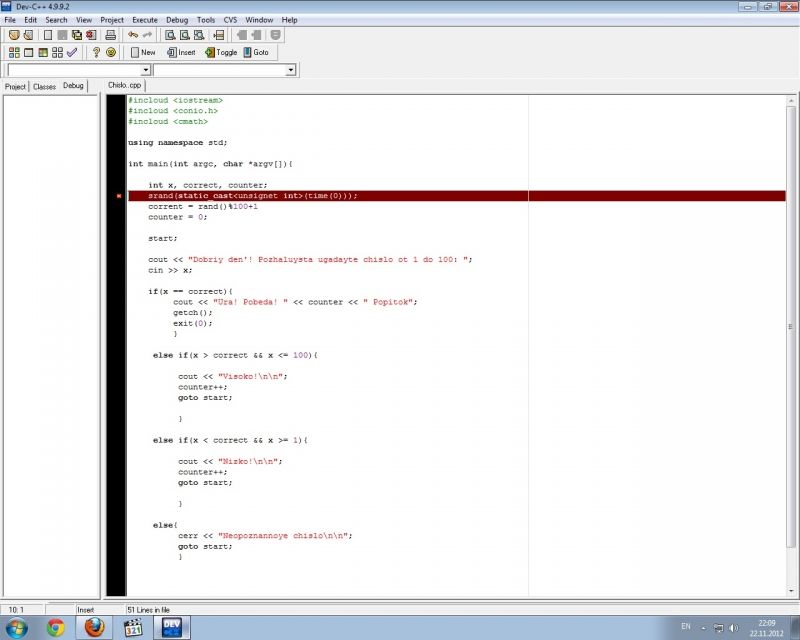Toggle the breakpoint marker on the srand line
Viewport: 800px width, 640px height.
pyautogui.click(x=119, y=196)
